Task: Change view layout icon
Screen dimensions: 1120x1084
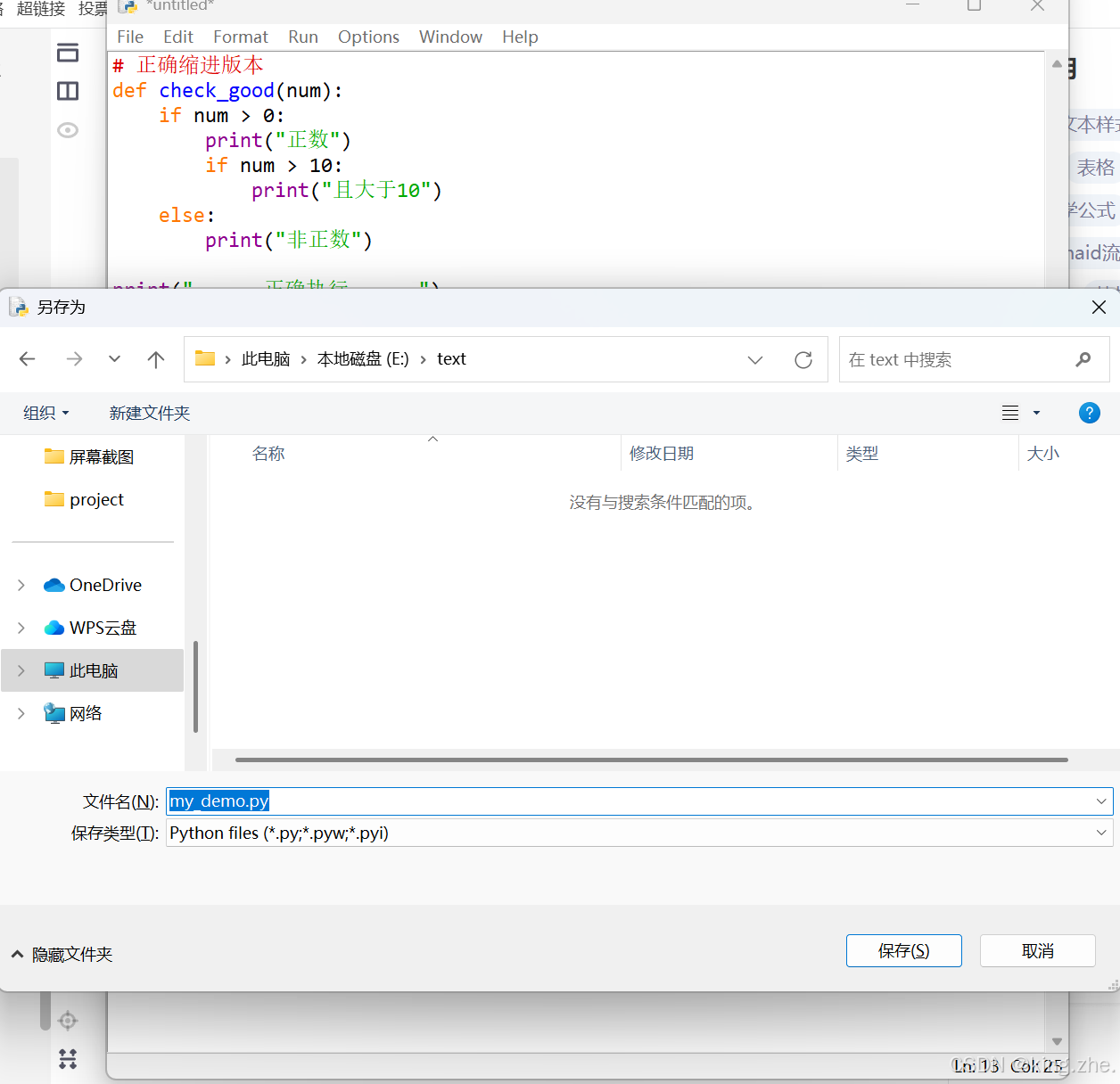Action: 1010,413
